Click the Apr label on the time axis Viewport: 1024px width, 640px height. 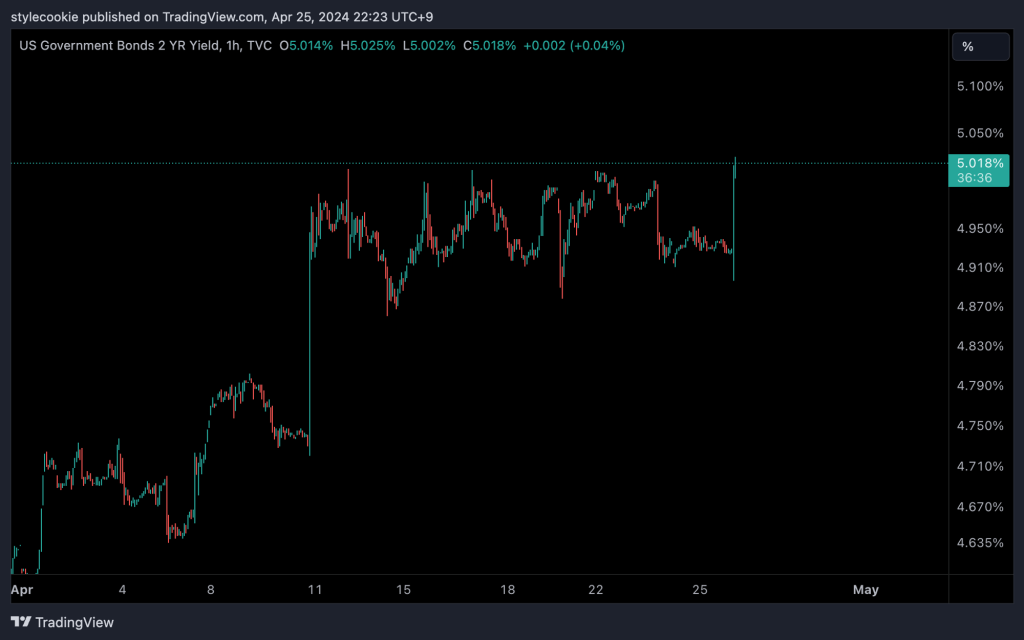[x=21, y=590]
